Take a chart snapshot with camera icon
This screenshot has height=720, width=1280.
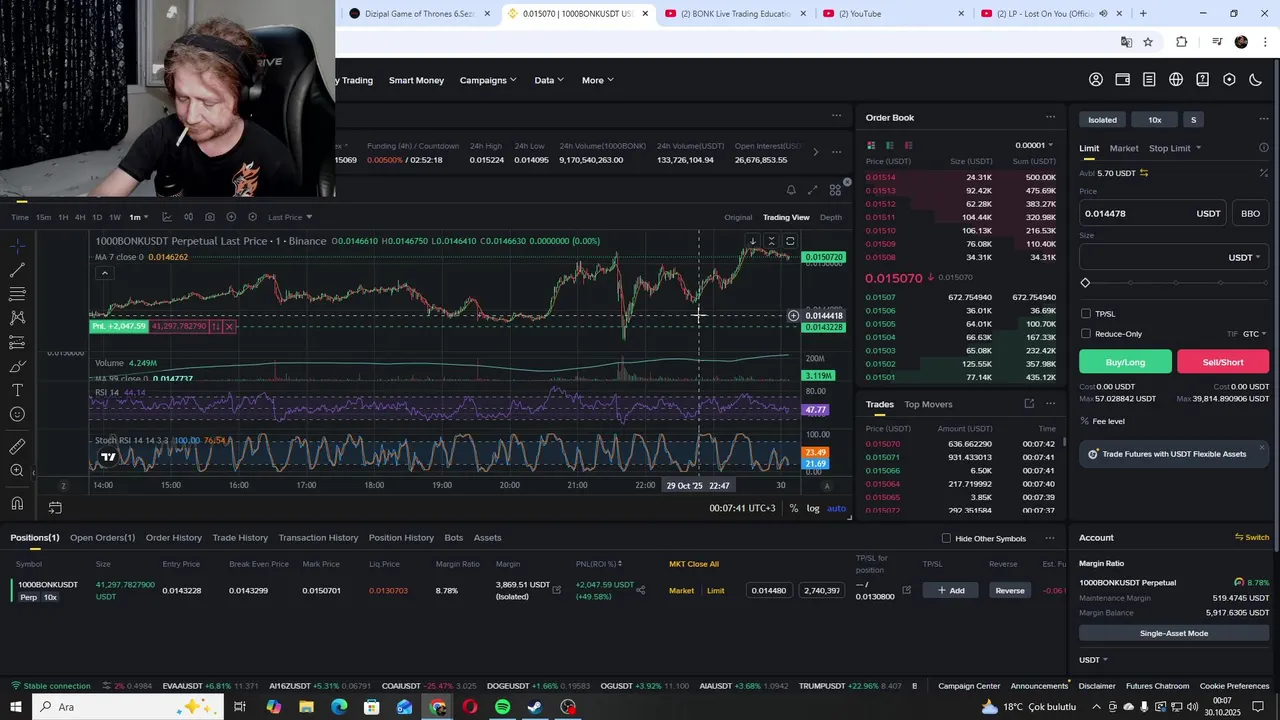(209, 217)
